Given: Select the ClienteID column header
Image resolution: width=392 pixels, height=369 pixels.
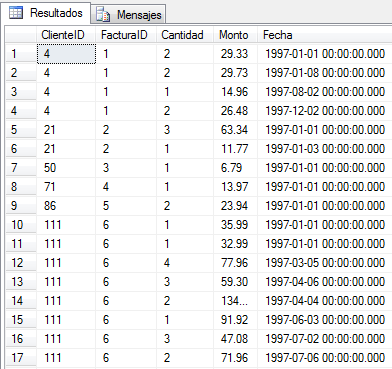Looking at the screenshot, I should 66,35.
